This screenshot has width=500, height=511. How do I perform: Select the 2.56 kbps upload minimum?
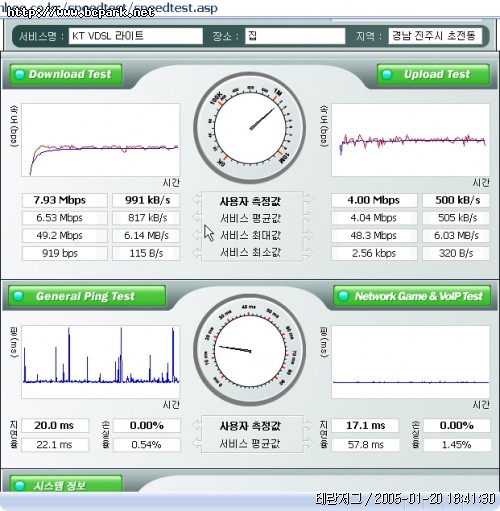374,253
